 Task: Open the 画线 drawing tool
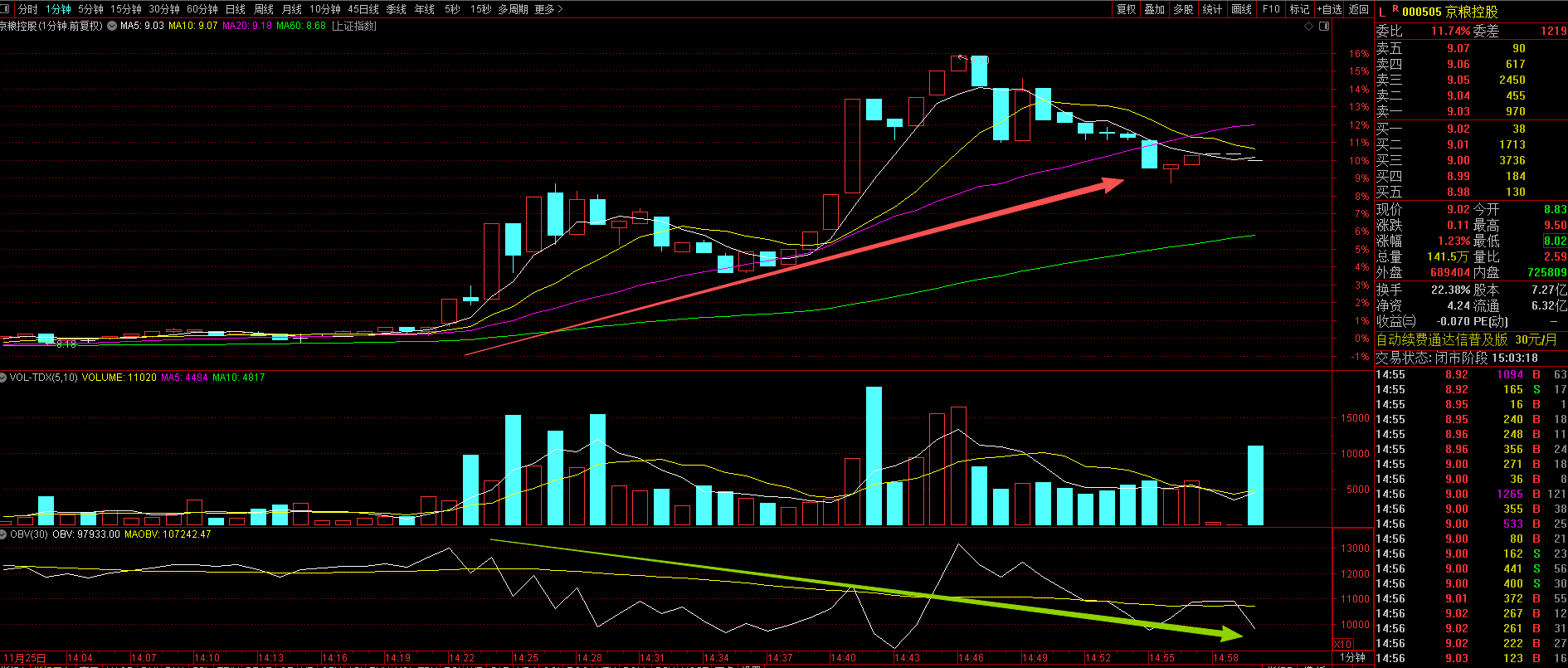point(1242,9)
